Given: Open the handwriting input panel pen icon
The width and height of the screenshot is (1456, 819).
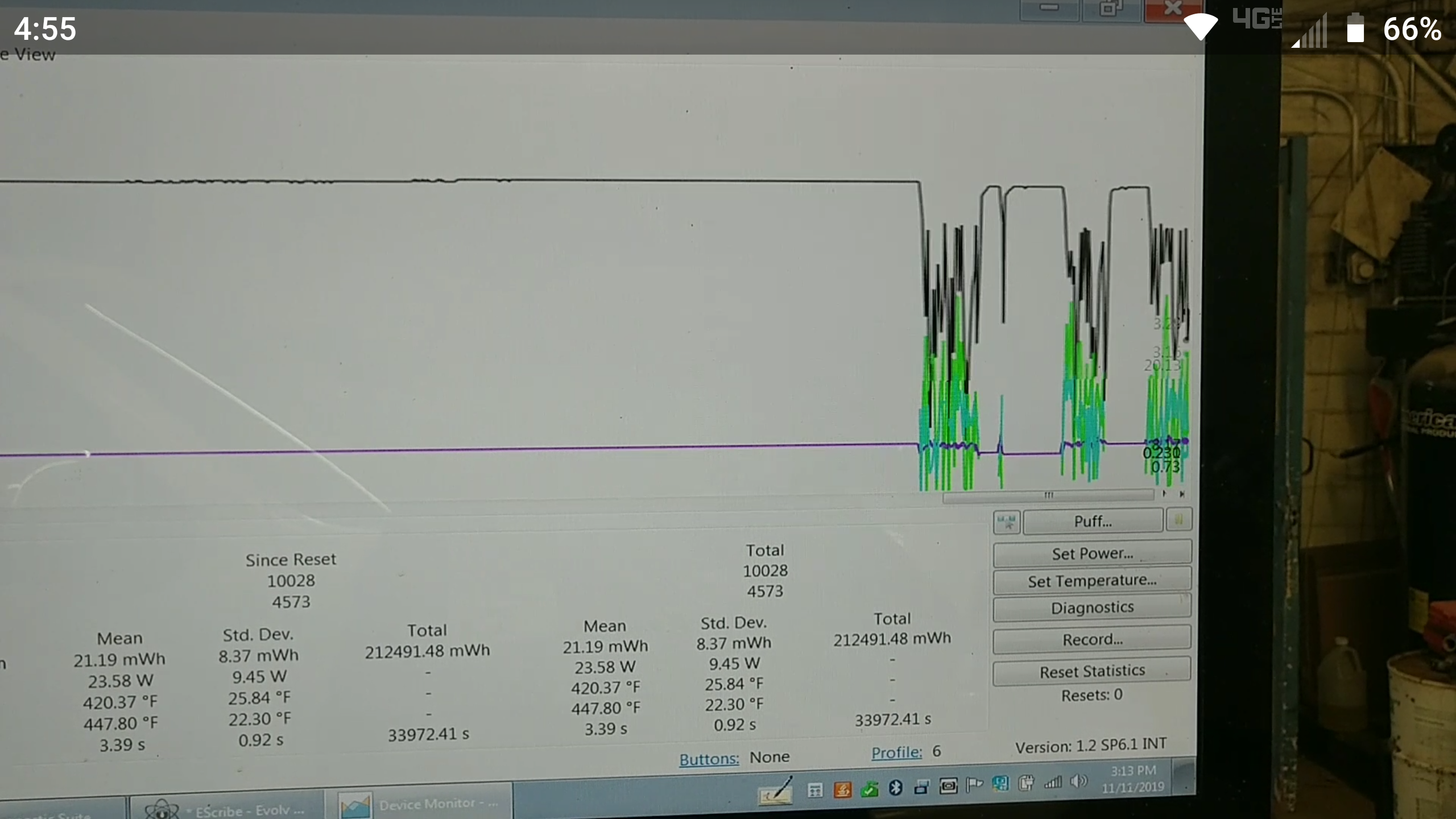Looking at the screenshot, I should pyautogui.click(x=775, y=791).
